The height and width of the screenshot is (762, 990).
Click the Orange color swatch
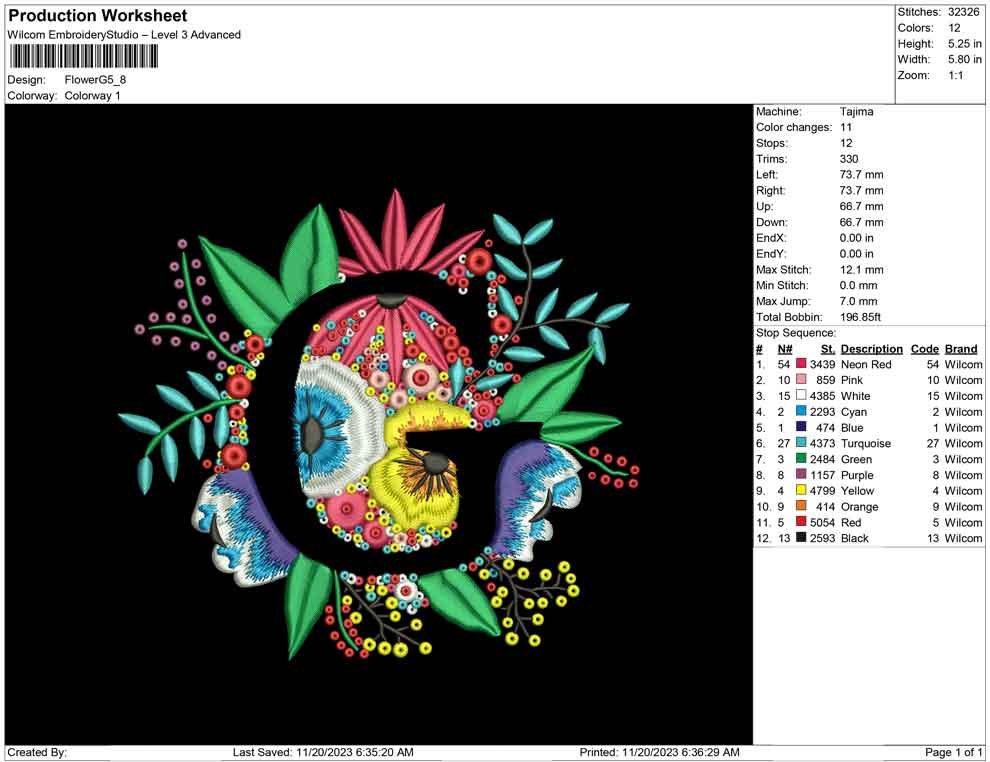(x=801, y=506)
